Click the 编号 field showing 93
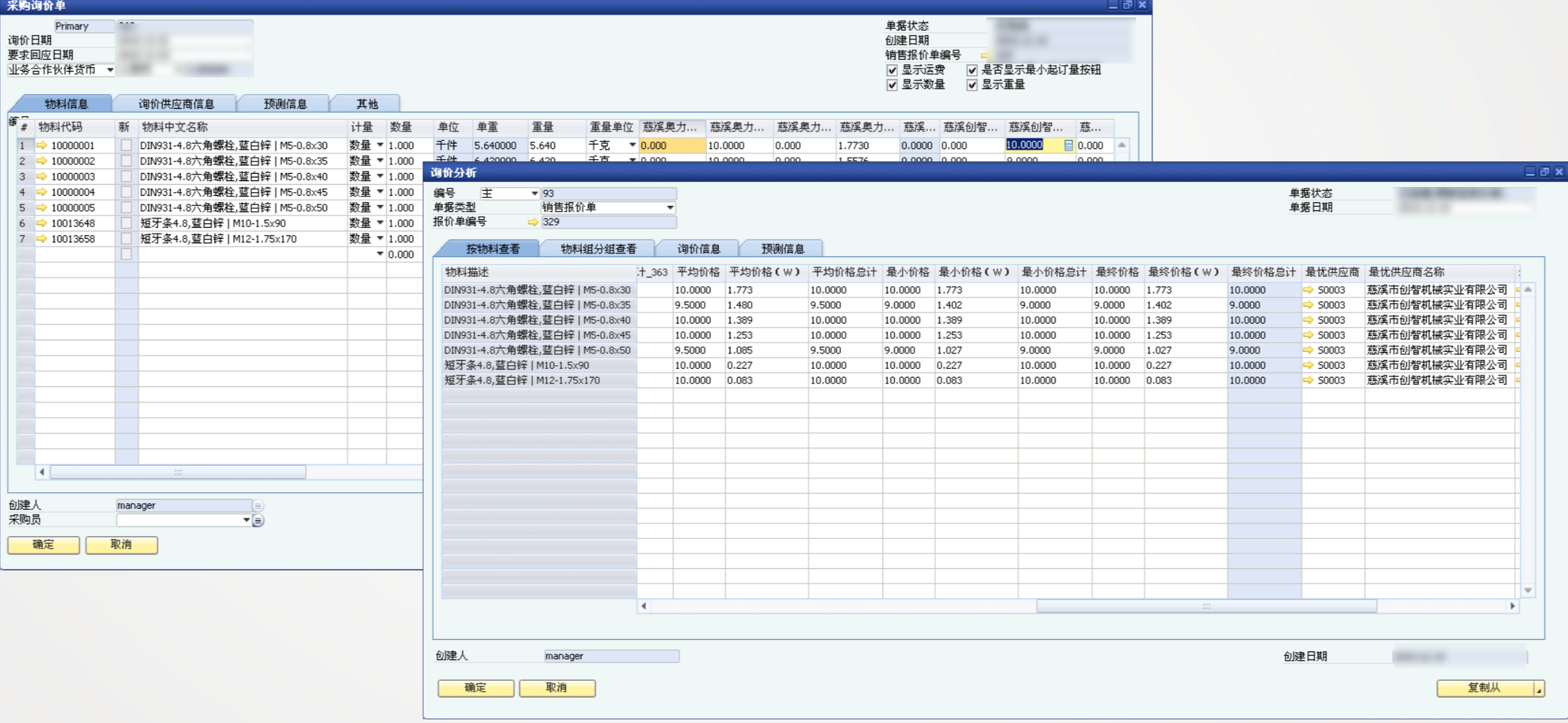This screenshot has height=723, width=1568. click(608, 194)
